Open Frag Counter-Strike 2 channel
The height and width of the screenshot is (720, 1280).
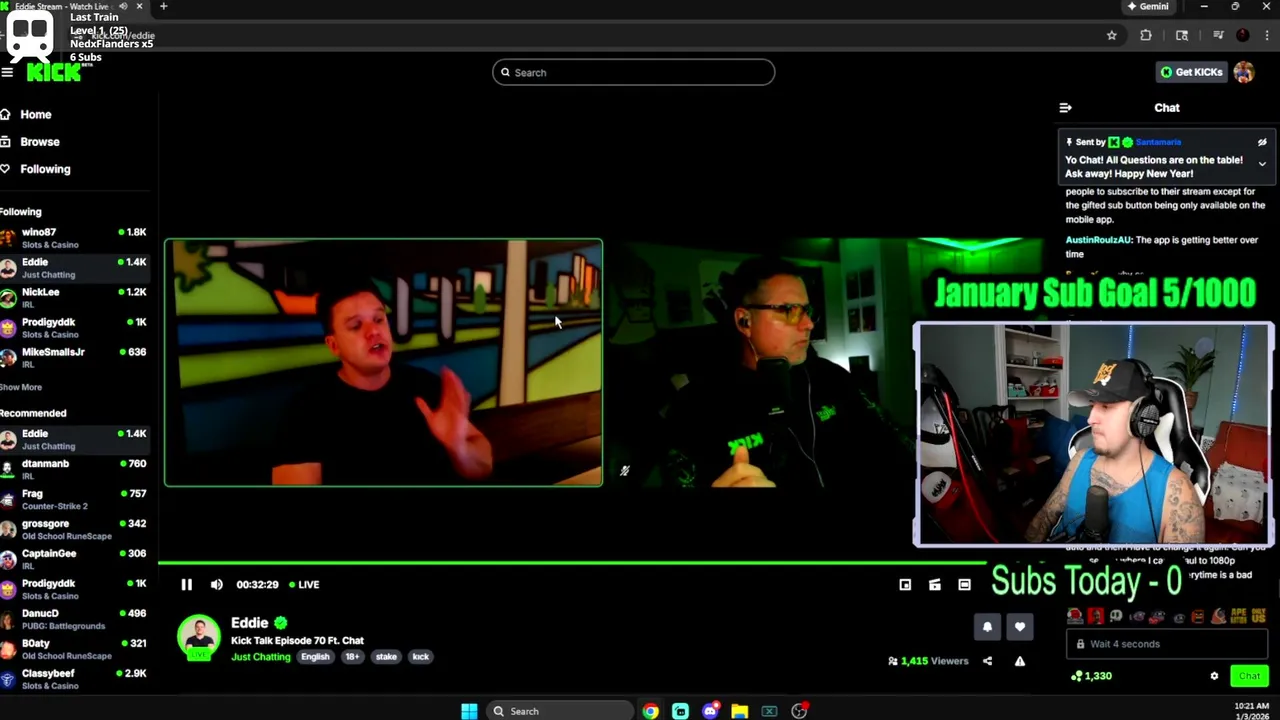coord(75,499)
